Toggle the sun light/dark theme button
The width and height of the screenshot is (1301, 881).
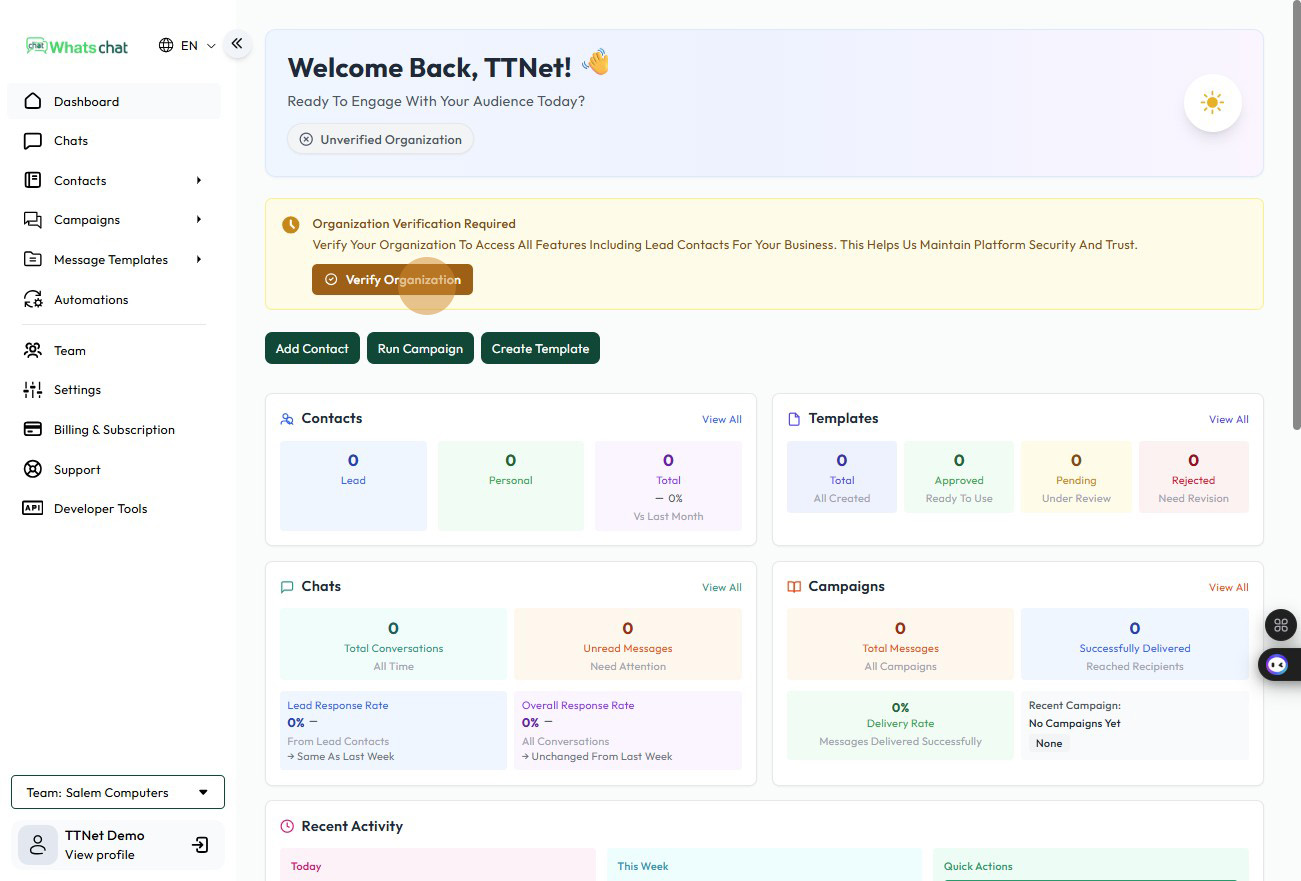point(1212,103)
